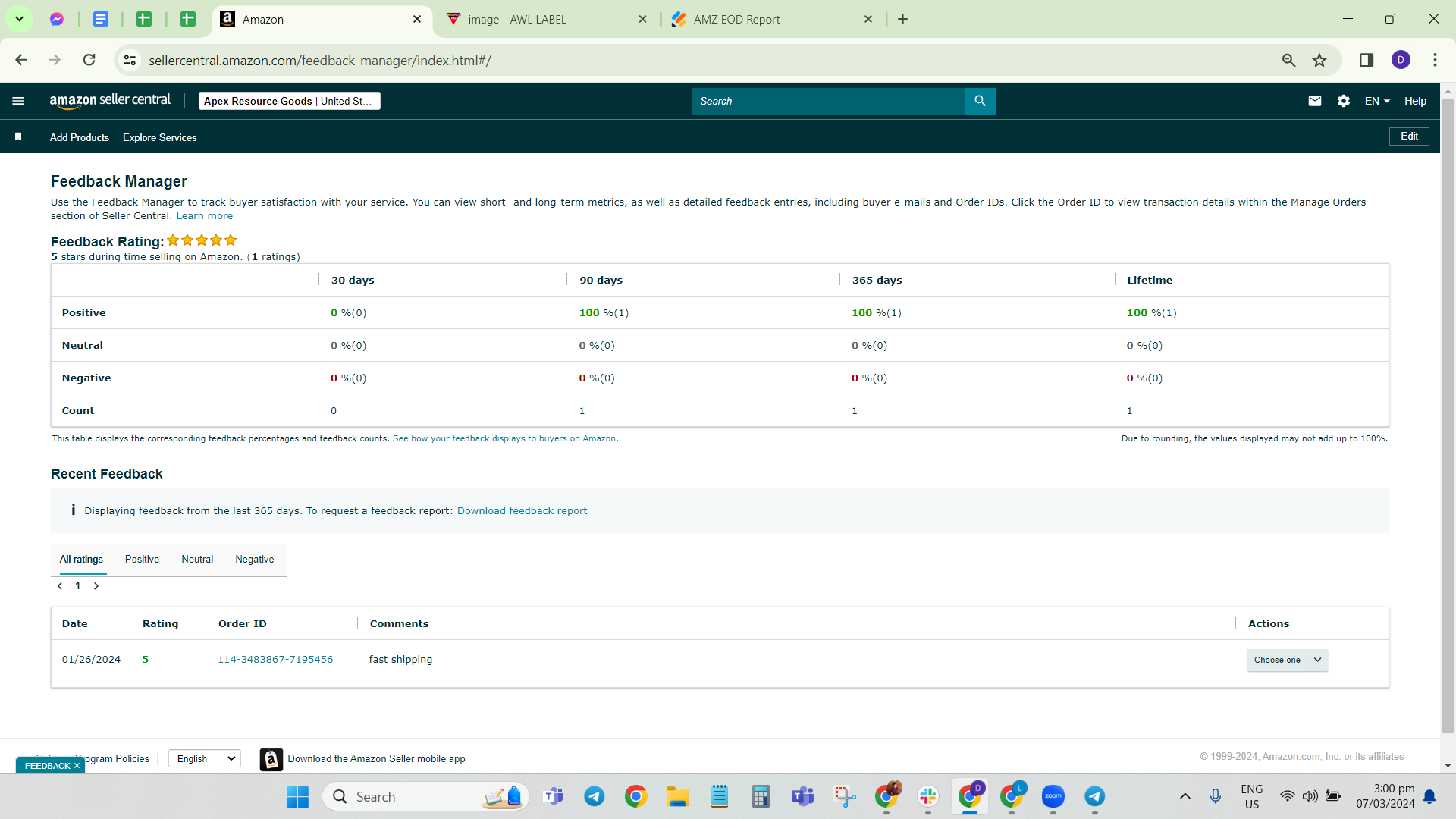
Task: Open order 114-3483867-7195456
Action: 275,660
